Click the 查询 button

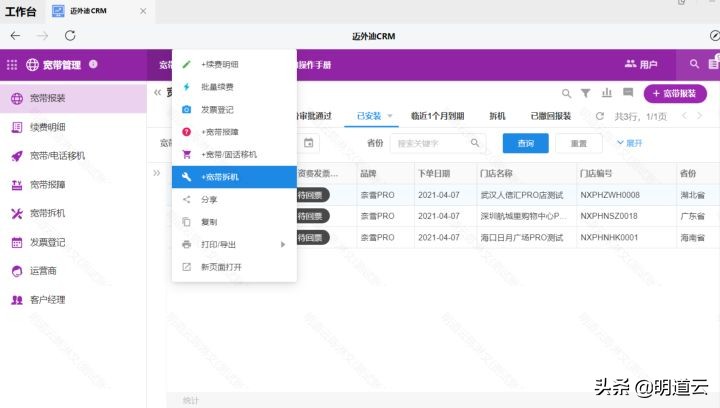pyautogui.click(x=525, y=143)
